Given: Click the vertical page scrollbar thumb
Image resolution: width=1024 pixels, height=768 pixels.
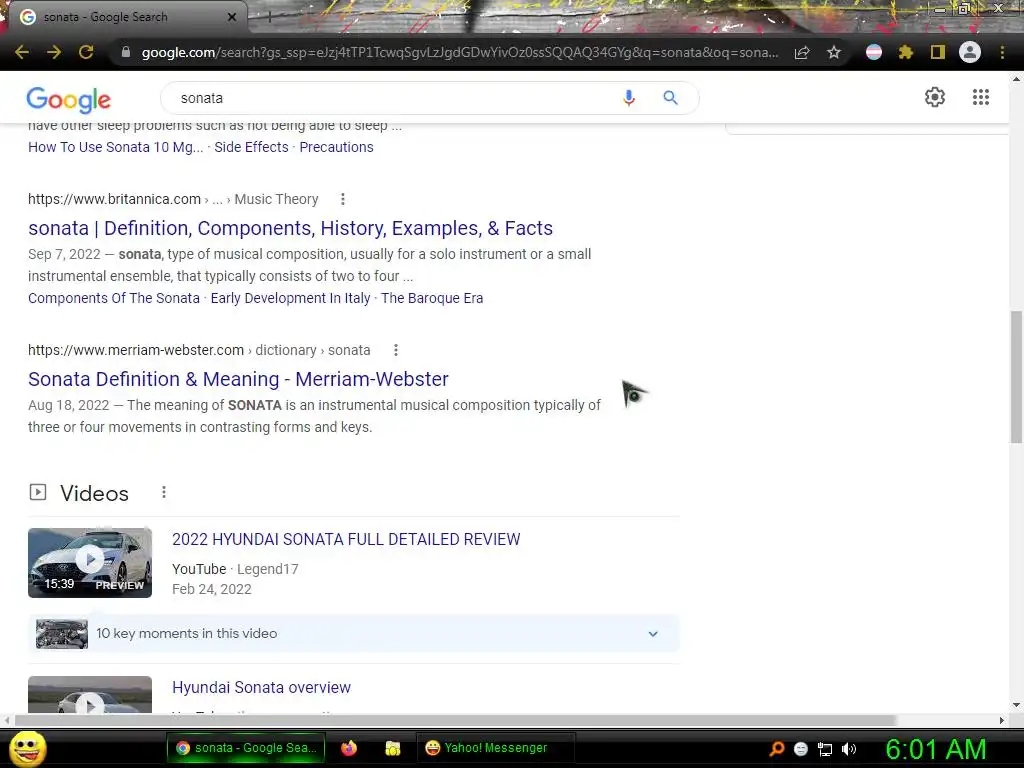Looking at the screenshot, I should point(1016,377).
